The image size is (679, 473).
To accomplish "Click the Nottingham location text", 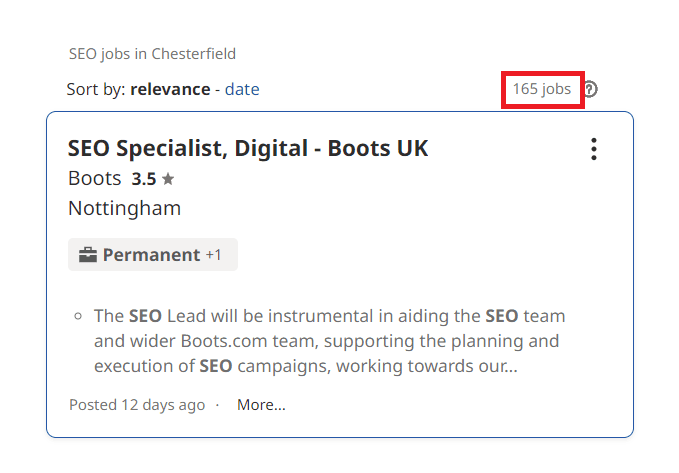I will tap(124, 208).
